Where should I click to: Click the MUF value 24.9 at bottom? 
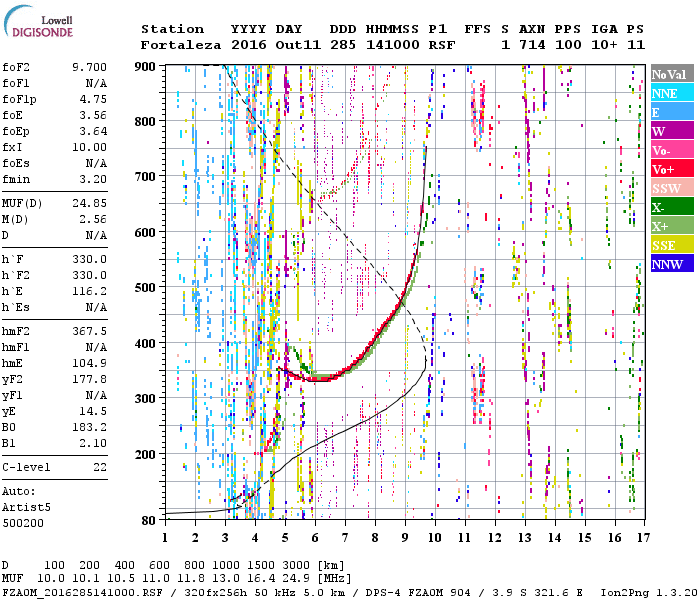pyautogui.click(x=297, y=579)
